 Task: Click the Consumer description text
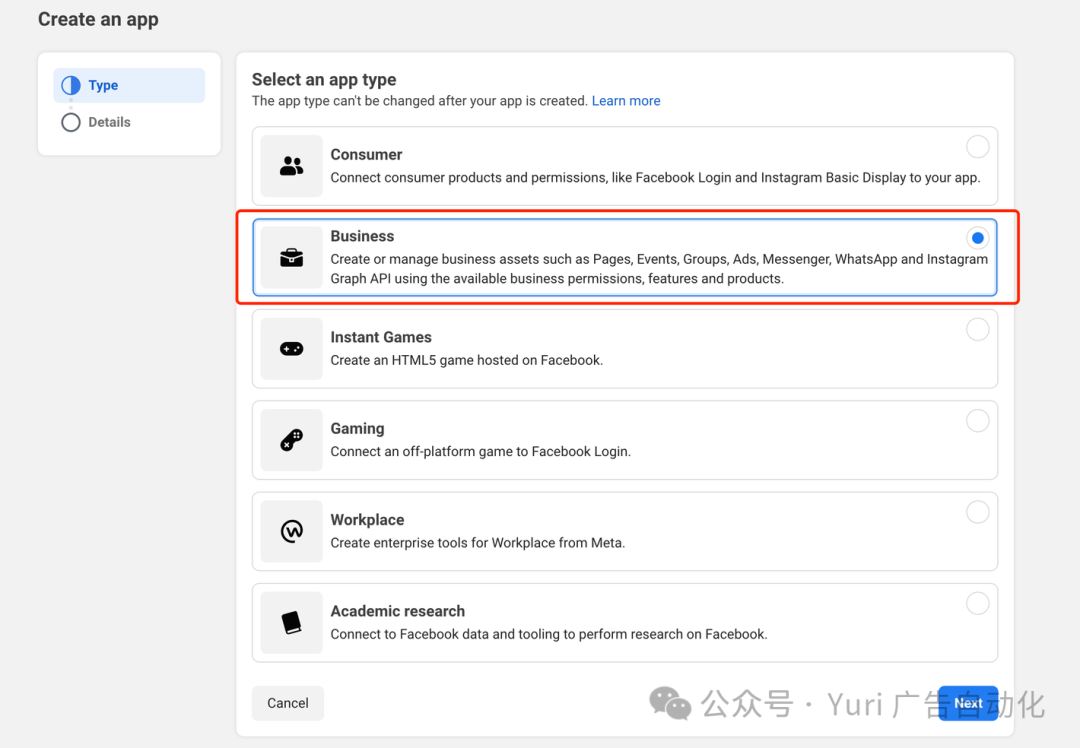point(655,178)
